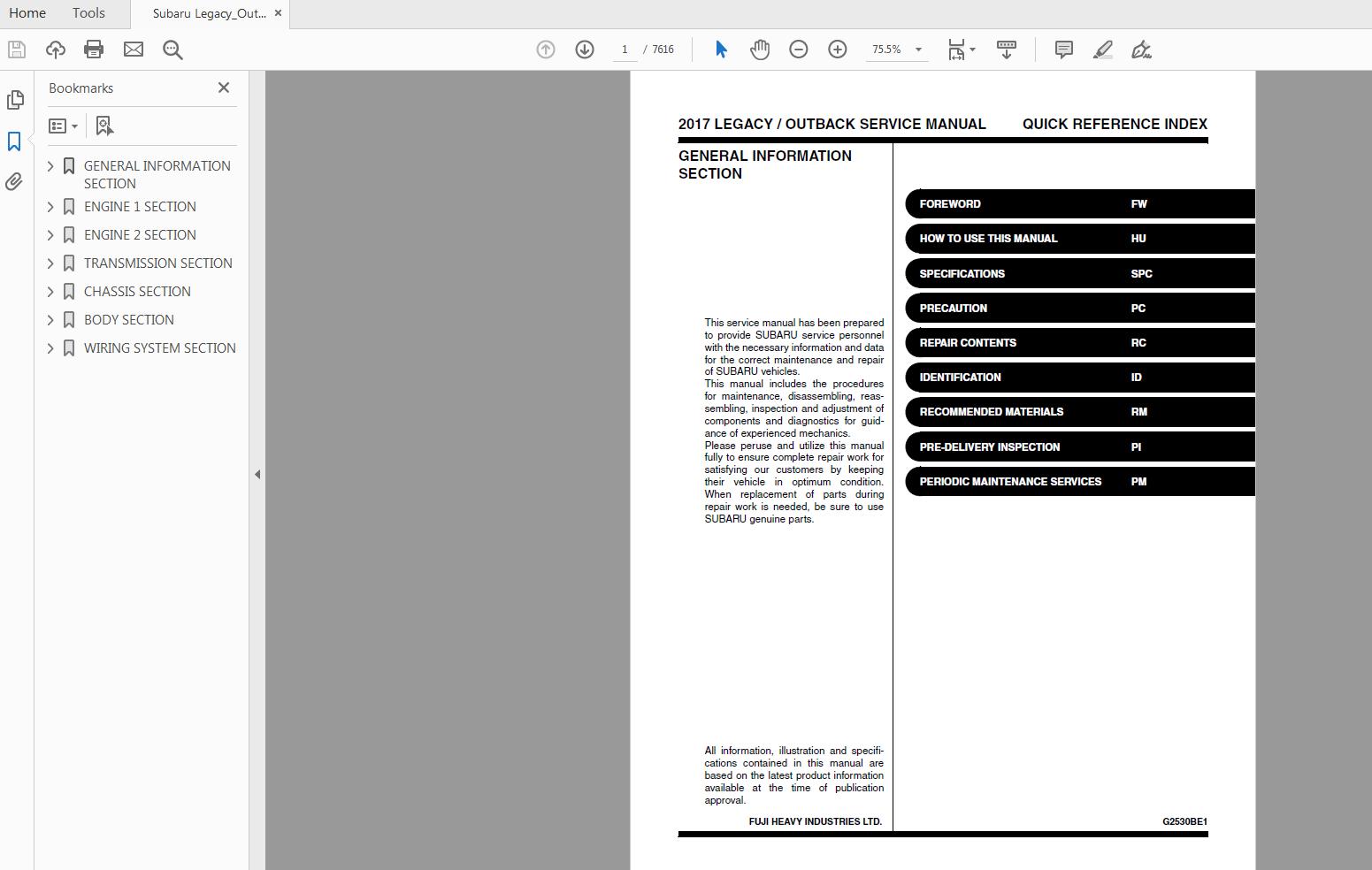Add a sticky note comment

click(1064, 50)
